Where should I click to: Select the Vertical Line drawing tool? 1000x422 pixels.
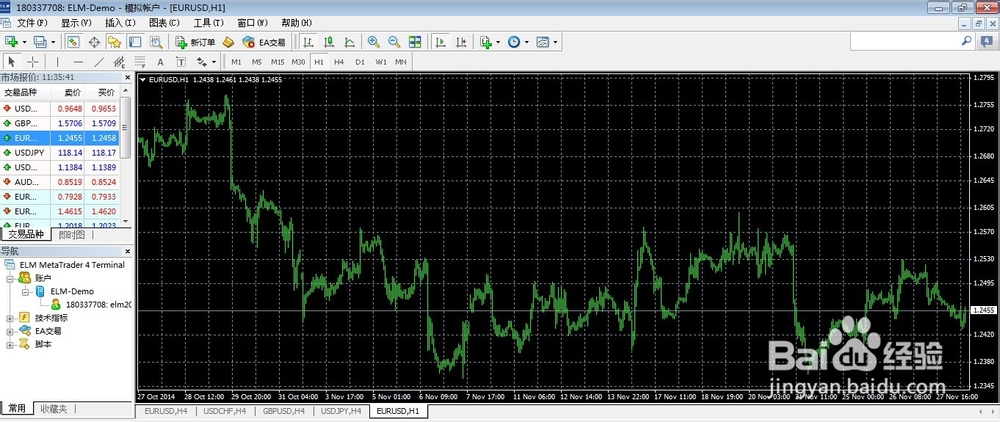click(57, 62)
